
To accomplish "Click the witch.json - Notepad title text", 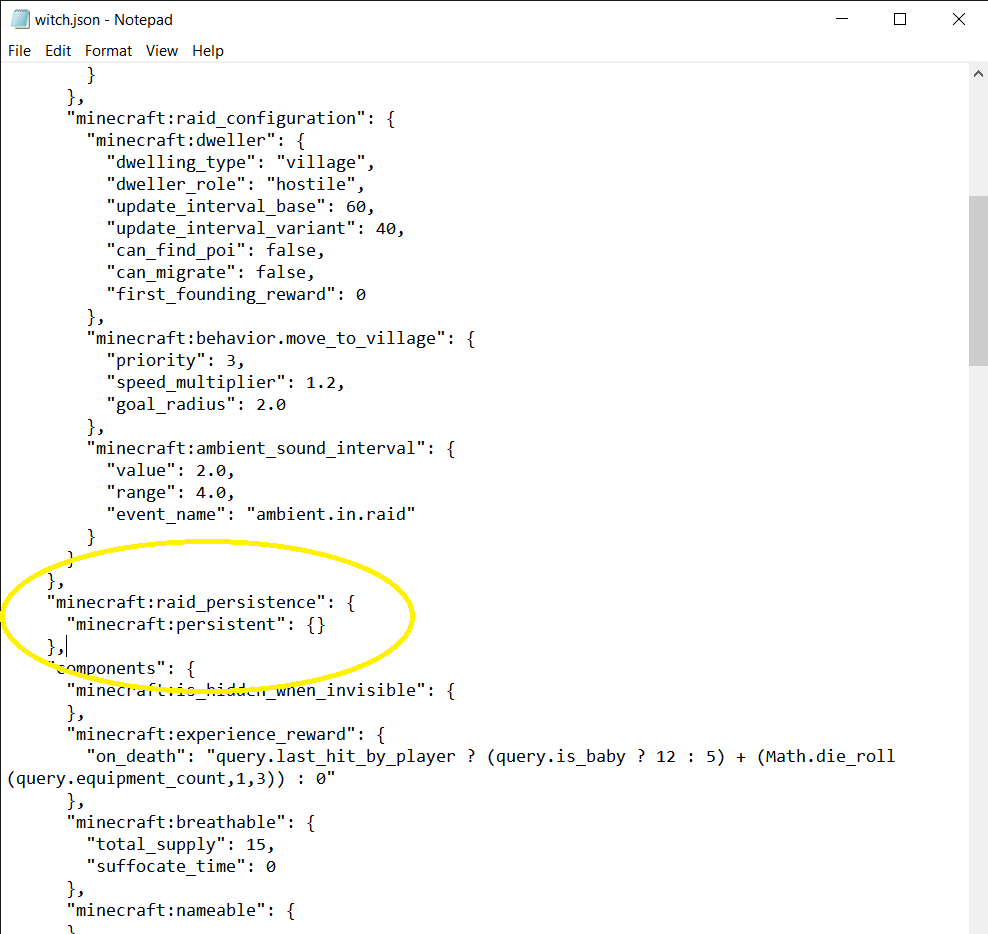I will tap(104, 20).
